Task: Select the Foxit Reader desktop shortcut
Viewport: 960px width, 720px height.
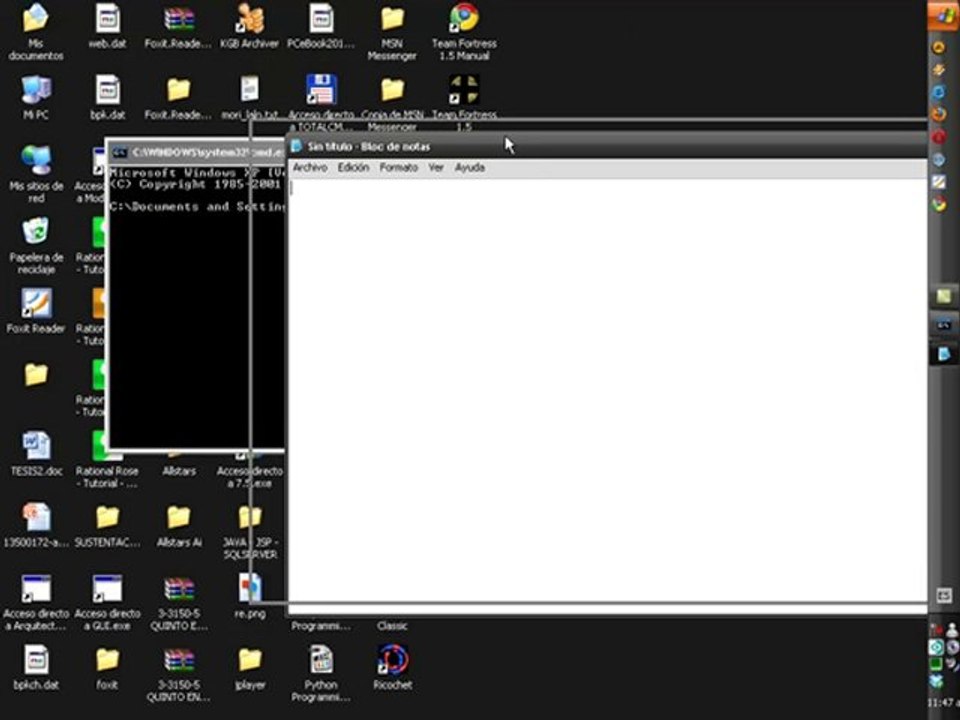Action: [x=36, y=310]
